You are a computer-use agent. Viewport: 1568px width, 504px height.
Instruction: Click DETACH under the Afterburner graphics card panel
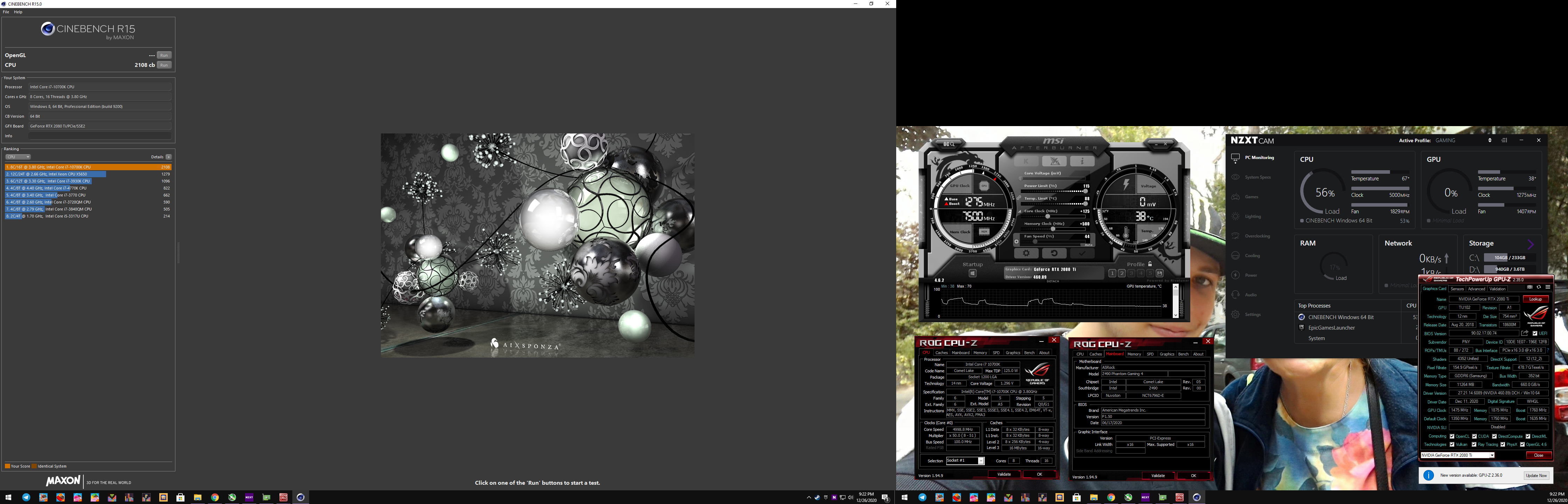click(1053, 281)
